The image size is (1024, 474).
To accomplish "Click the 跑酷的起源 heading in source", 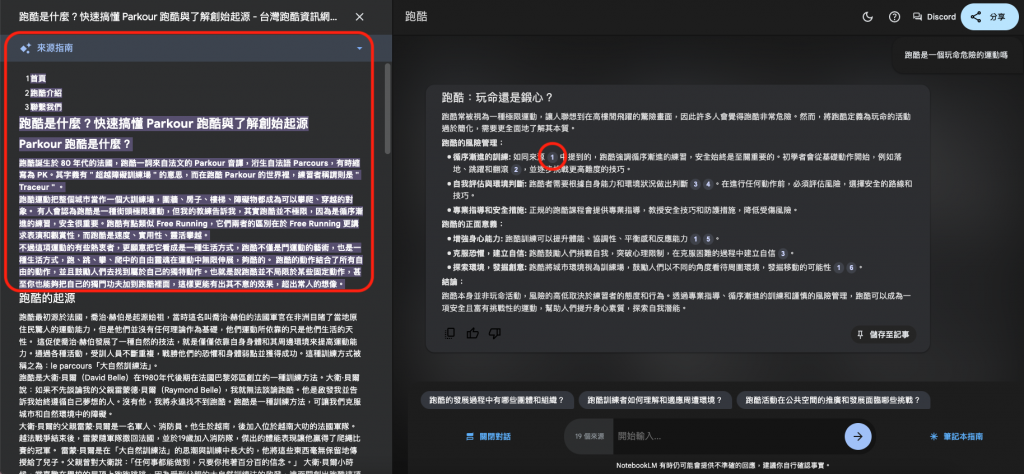I will pos(47,299).
